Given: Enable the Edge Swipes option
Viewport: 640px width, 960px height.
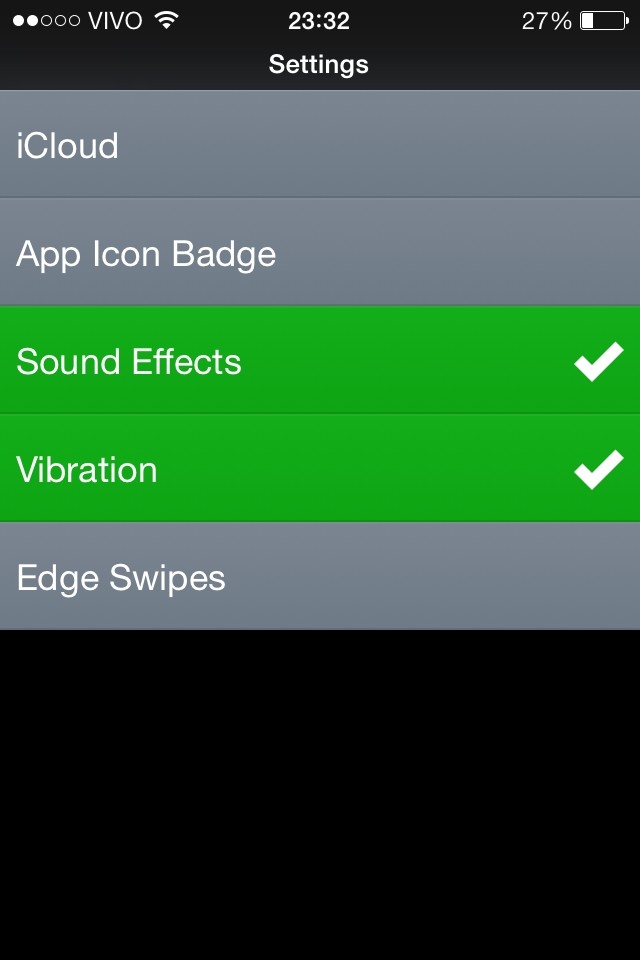Looking at the screenshot, I should (121, 578).
